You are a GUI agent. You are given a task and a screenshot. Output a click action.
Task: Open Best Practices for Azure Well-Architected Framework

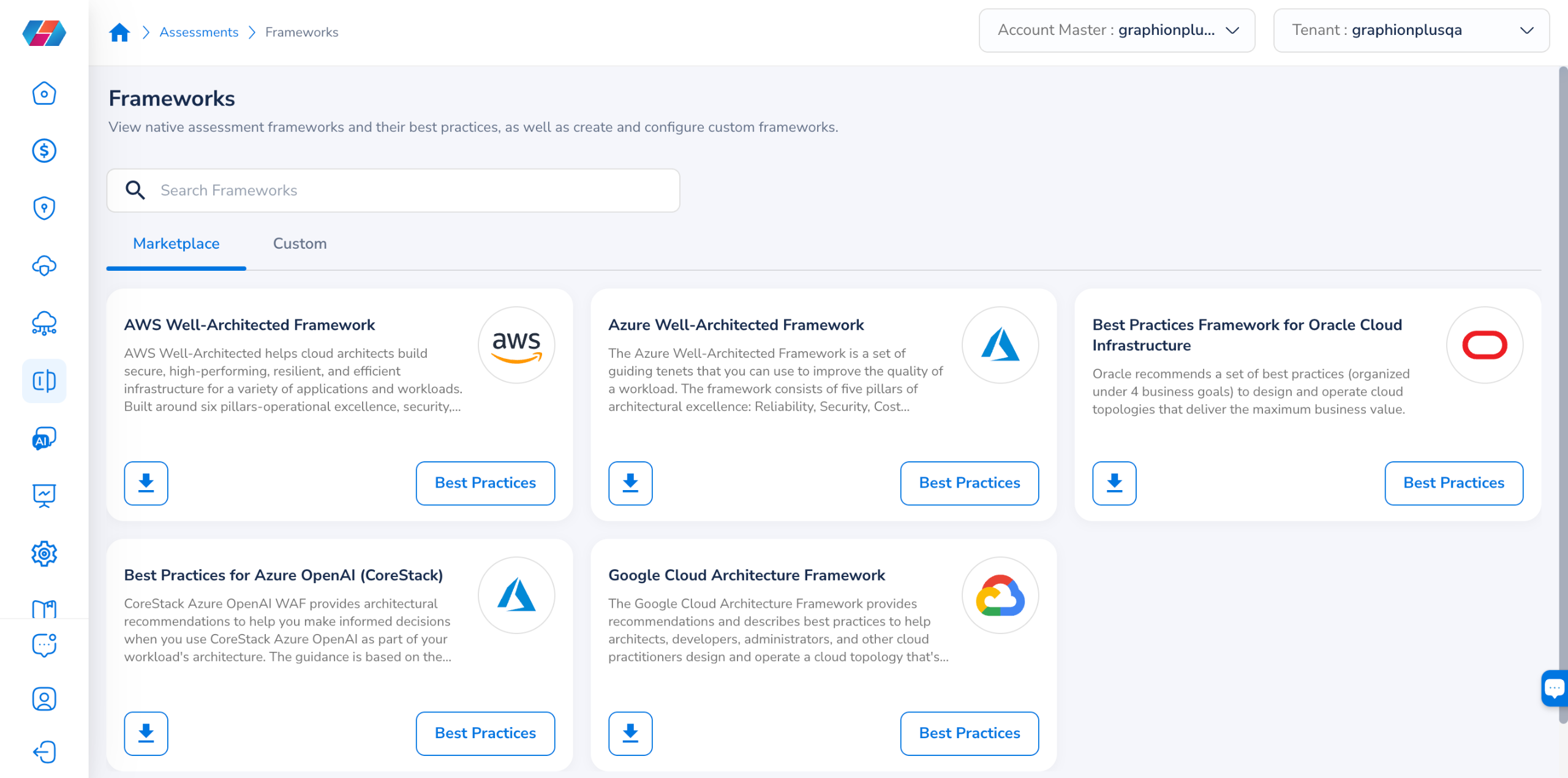pos(969,483)
